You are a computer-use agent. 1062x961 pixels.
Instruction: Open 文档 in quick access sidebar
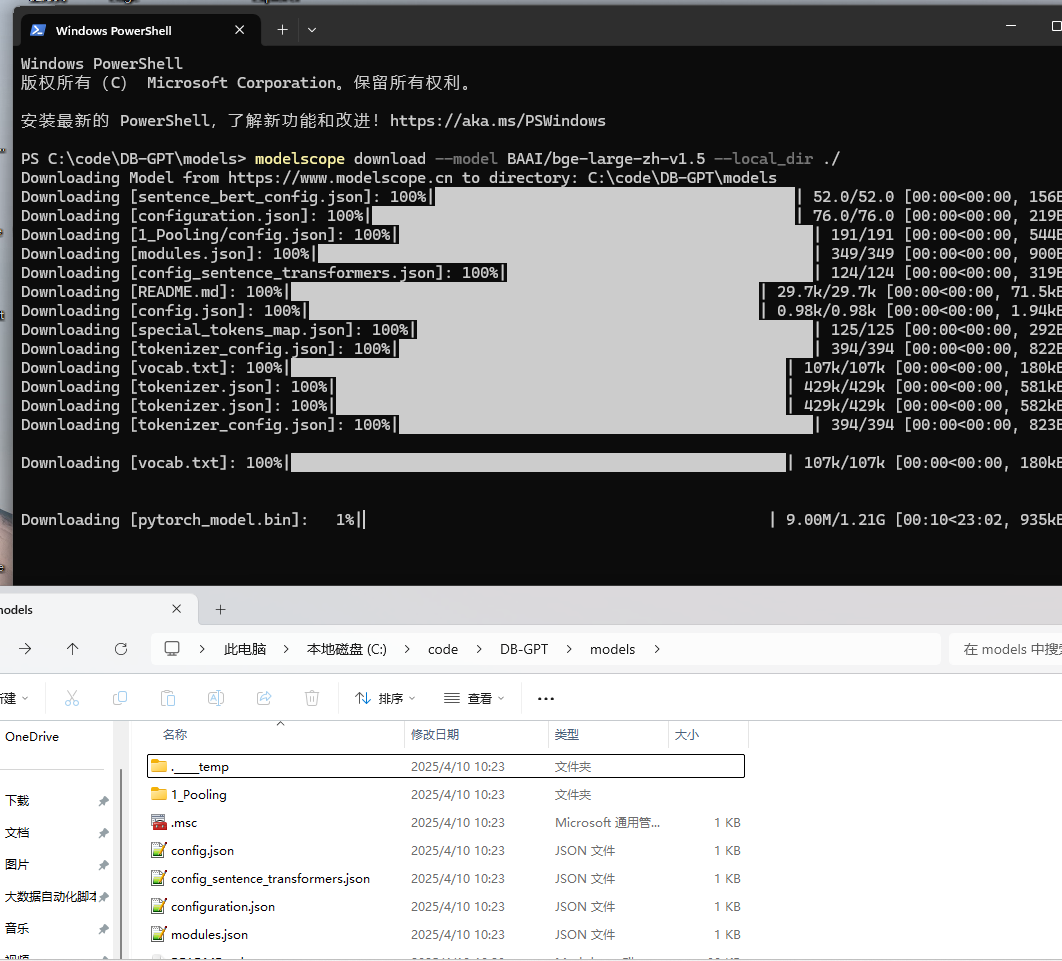(x=17, y=832)
